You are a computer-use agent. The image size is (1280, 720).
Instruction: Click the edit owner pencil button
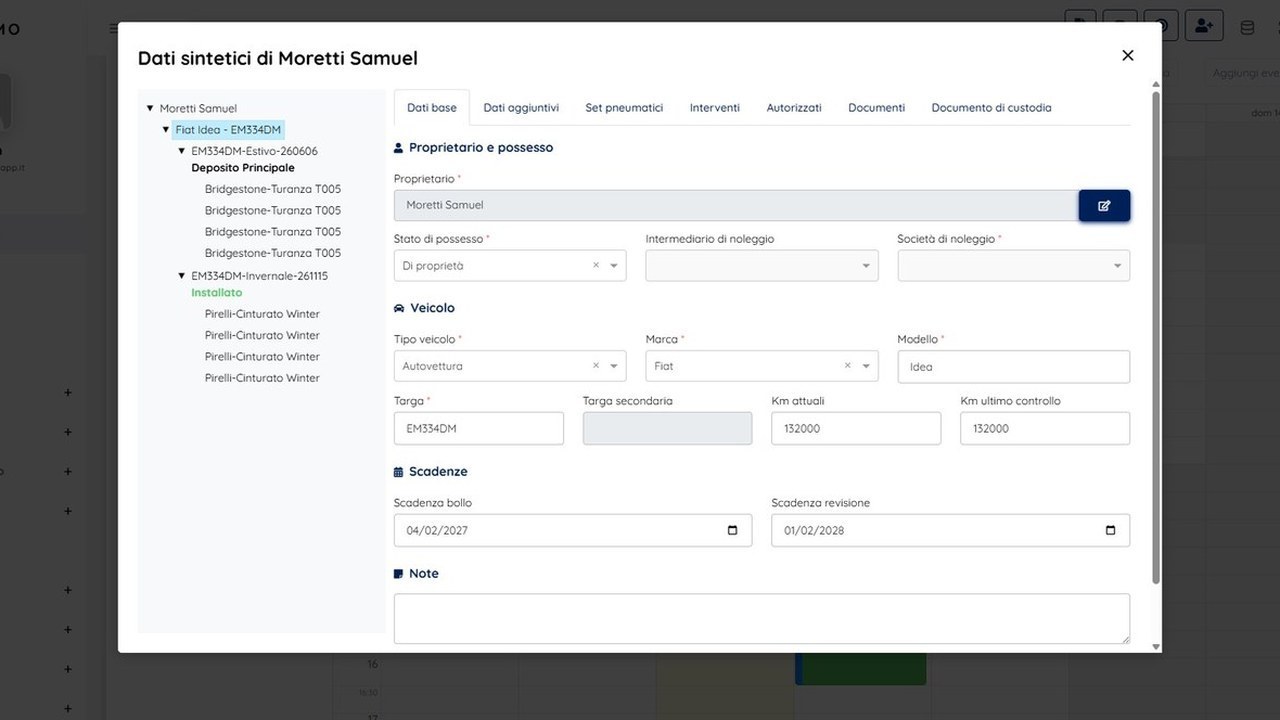pyautogui.click(x=1104, y=205)
